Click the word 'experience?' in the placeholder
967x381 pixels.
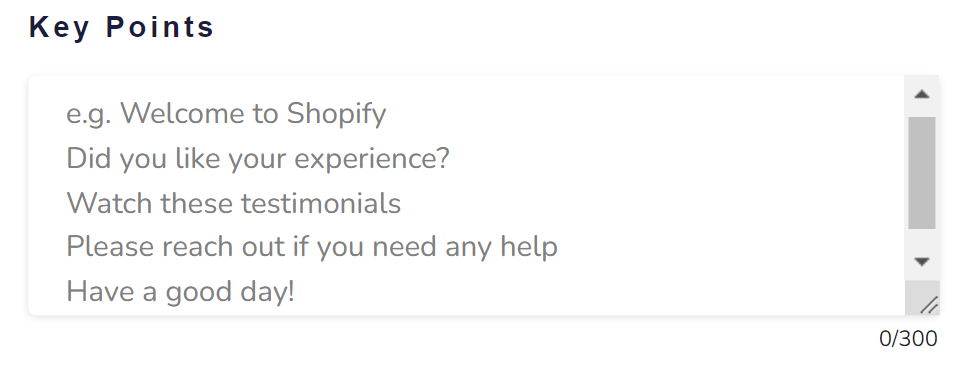pyautogui.click(x=372, y=160)
